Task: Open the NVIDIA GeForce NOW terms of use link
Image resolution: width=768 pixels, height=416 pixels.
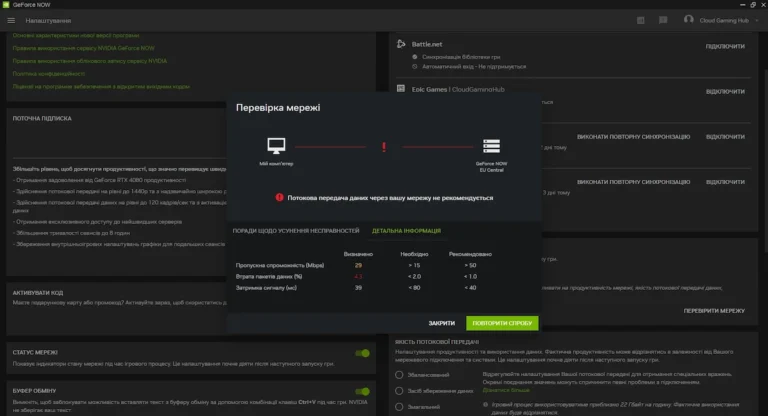Action: [x=84, y=48]
